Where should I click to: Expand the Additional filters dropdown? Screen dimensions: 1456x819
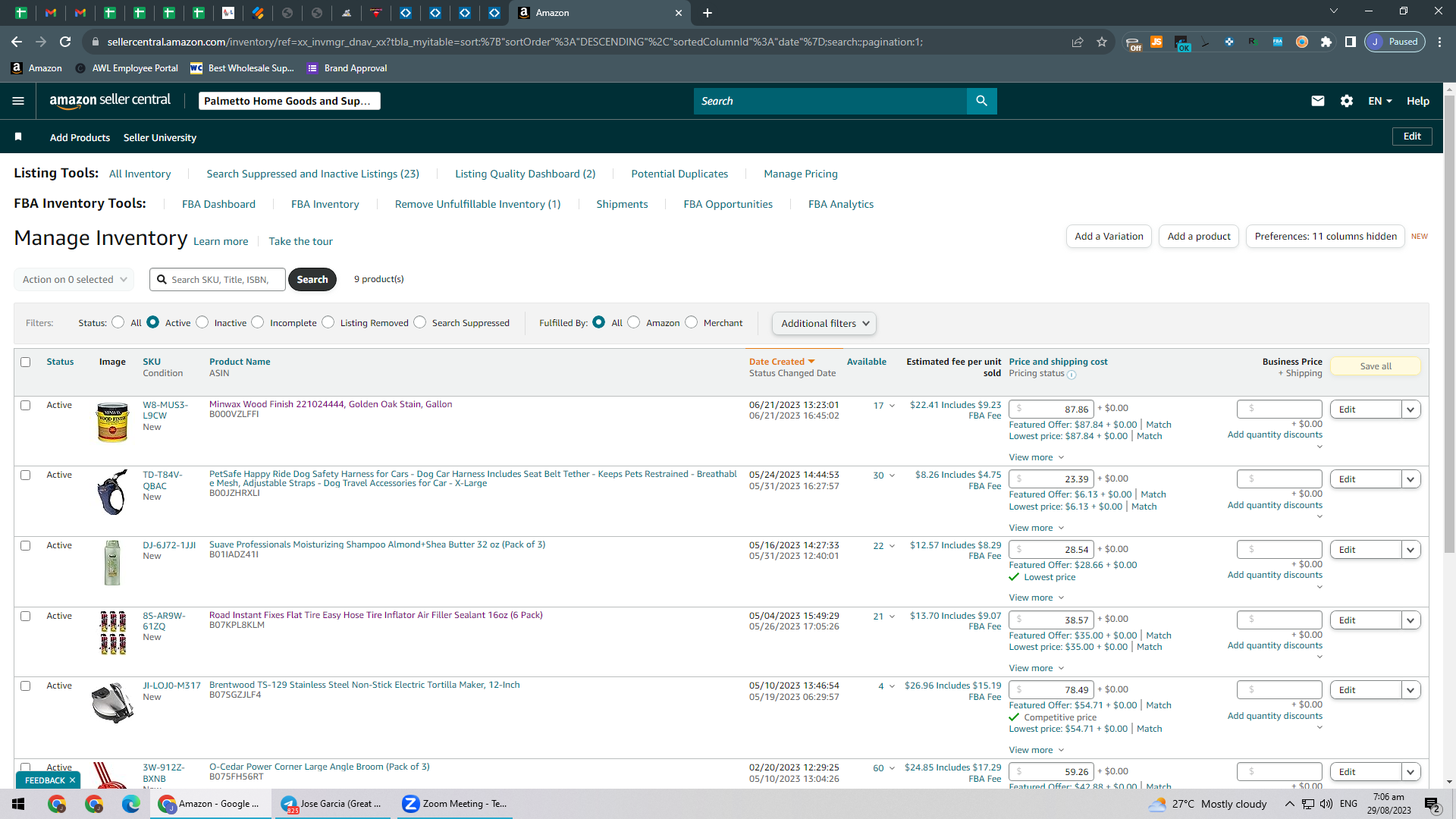pyautogui.click(x=824, y=324)
